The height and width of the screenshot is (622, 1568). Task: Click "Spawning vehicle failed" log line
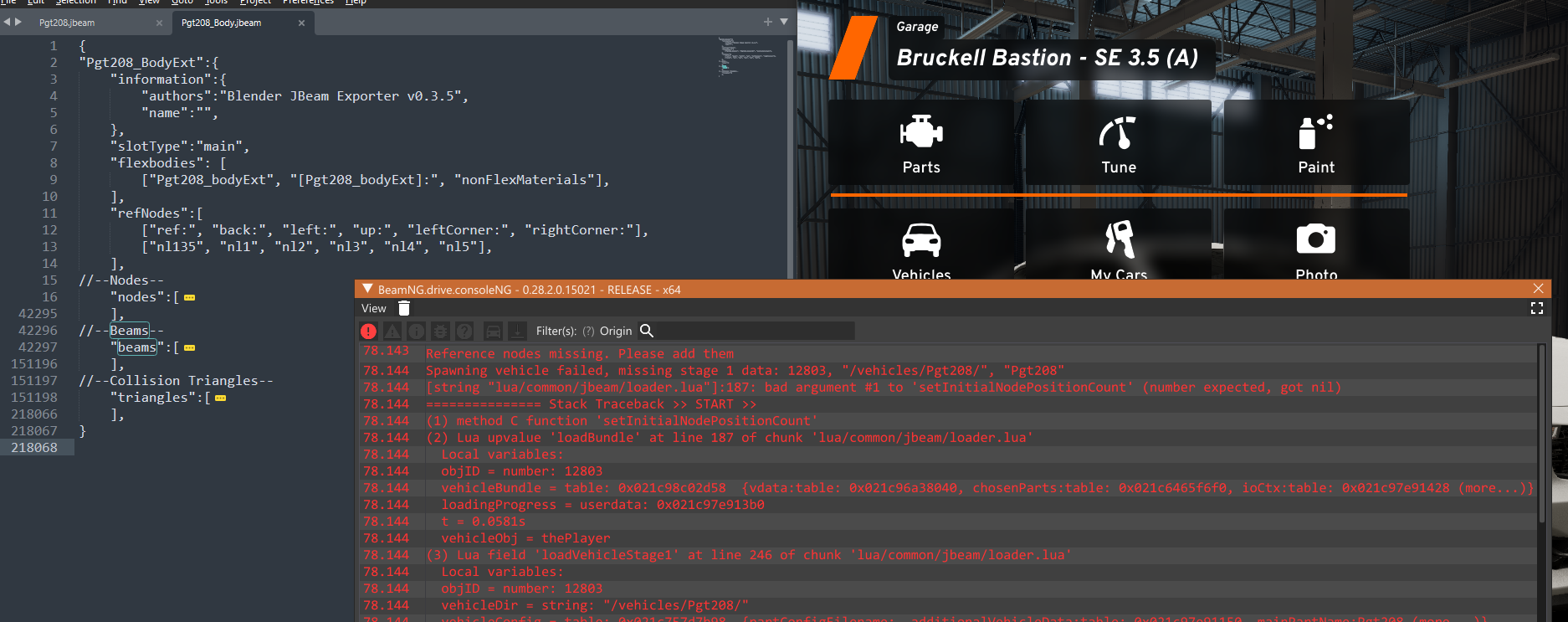pos(746,371)
